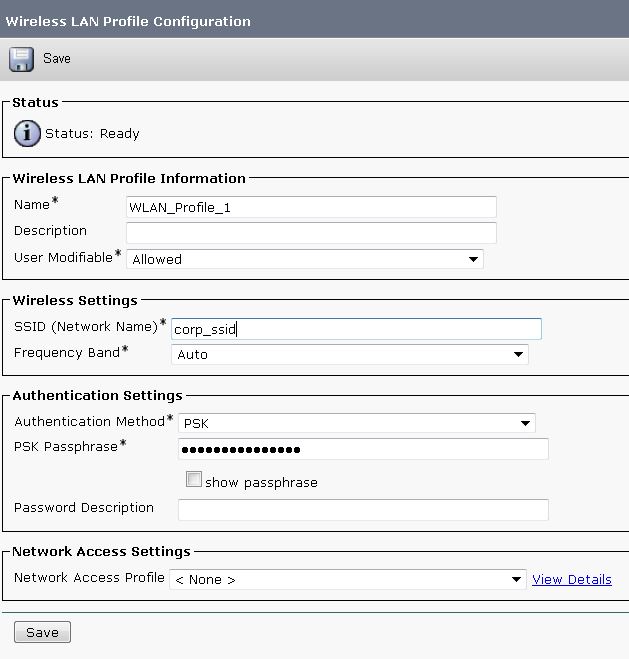The height and width of the screenshot is (659, 629).
Task: Open the View Details link
Action: click(x=571, y=579)
